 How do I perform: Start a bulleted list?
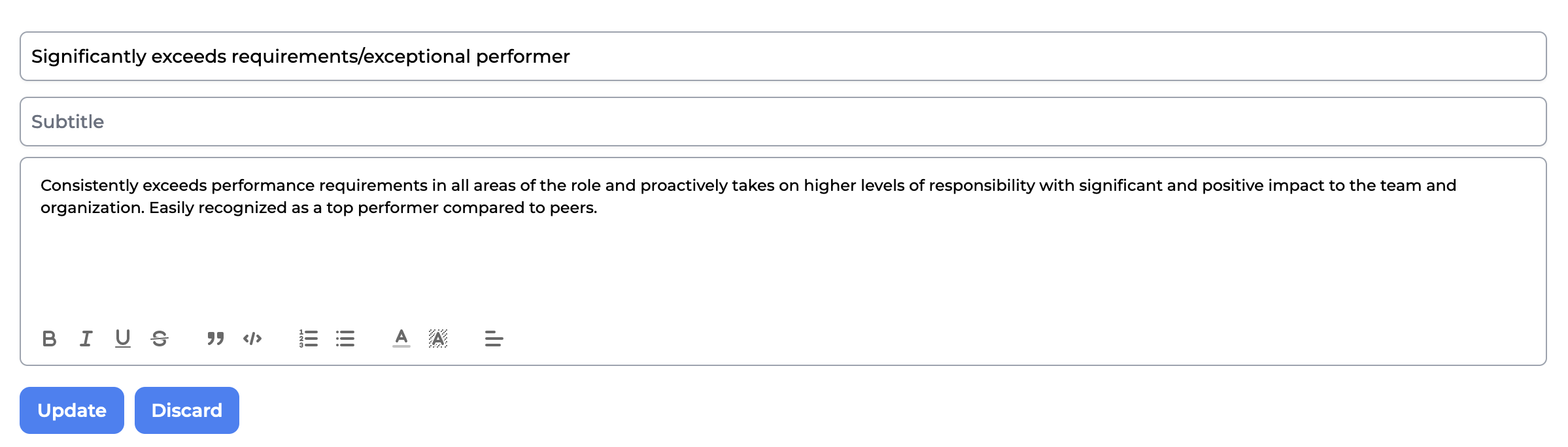(345, 339)
